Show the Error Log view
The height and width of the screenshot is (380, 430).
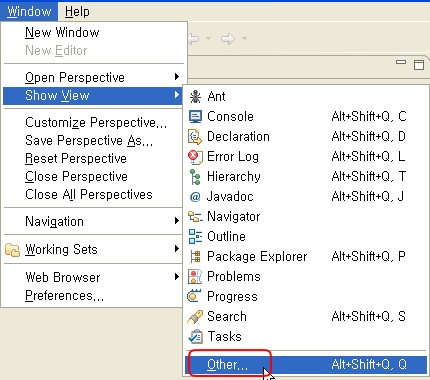[x=306, y=157]
